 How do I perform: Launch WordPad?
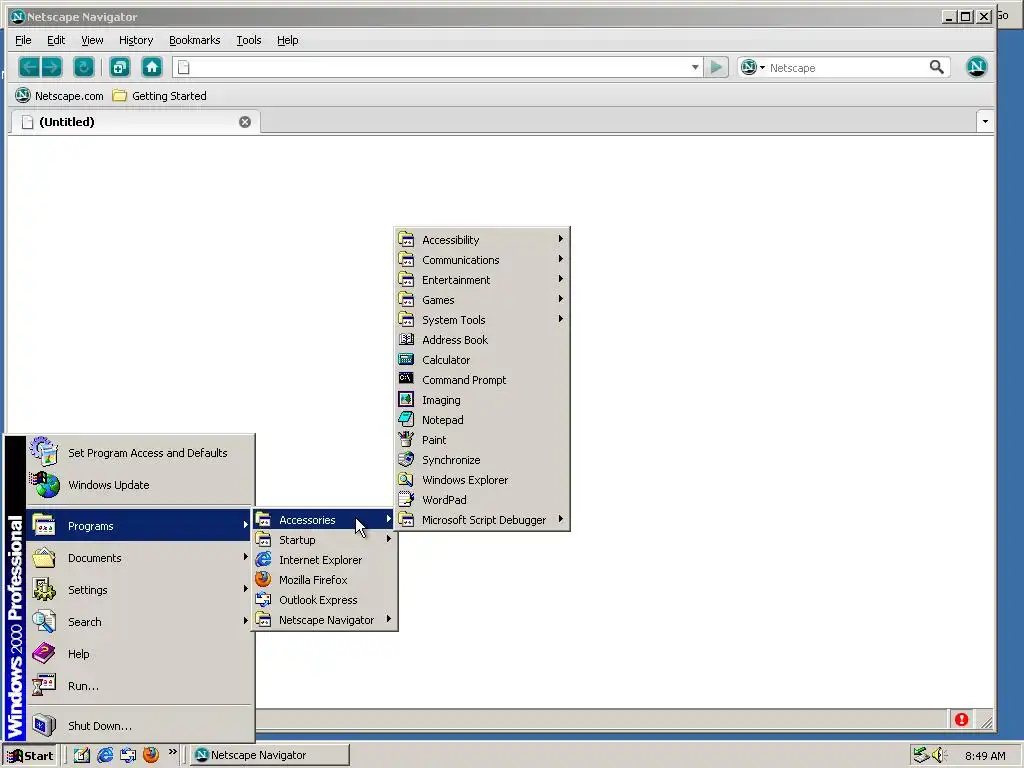482,500
